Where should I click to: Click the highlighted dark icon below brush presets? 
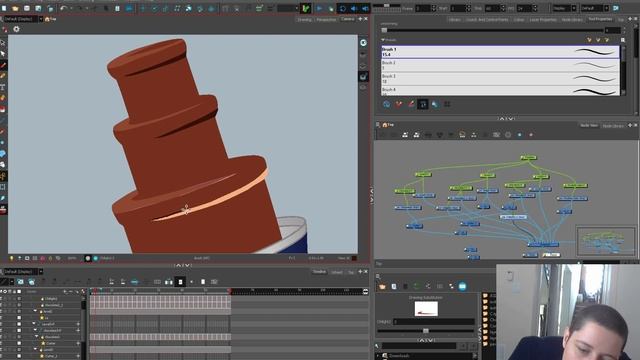[x=423, y=104]
